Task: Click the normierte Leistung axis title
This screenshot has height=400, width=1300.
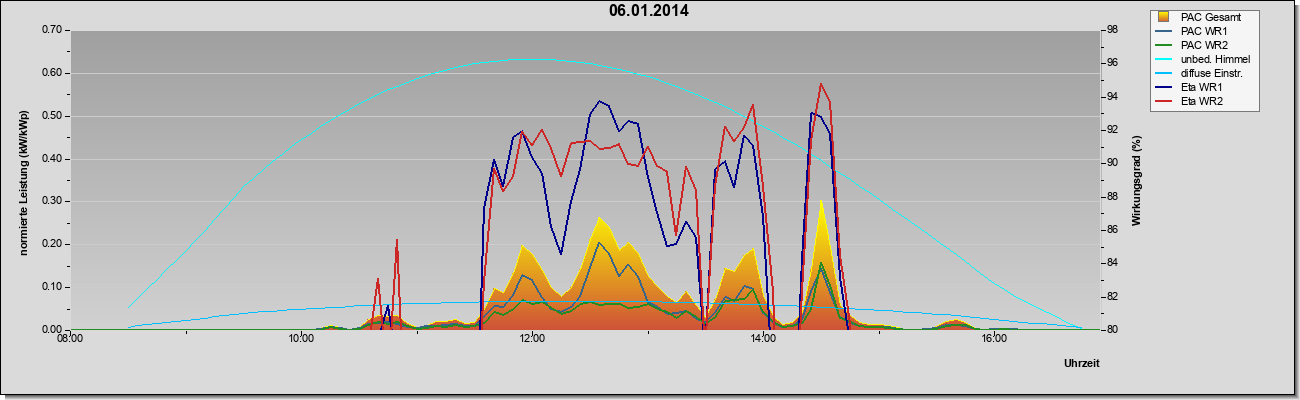Action: point(21,180)
